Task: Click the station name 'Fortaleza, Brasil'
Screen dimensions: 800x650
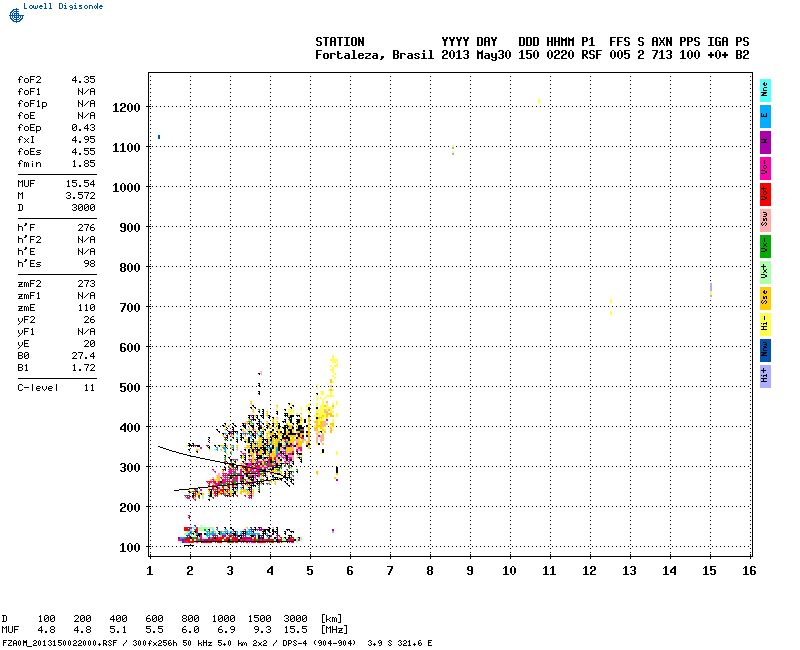Action: pos(374,55)
